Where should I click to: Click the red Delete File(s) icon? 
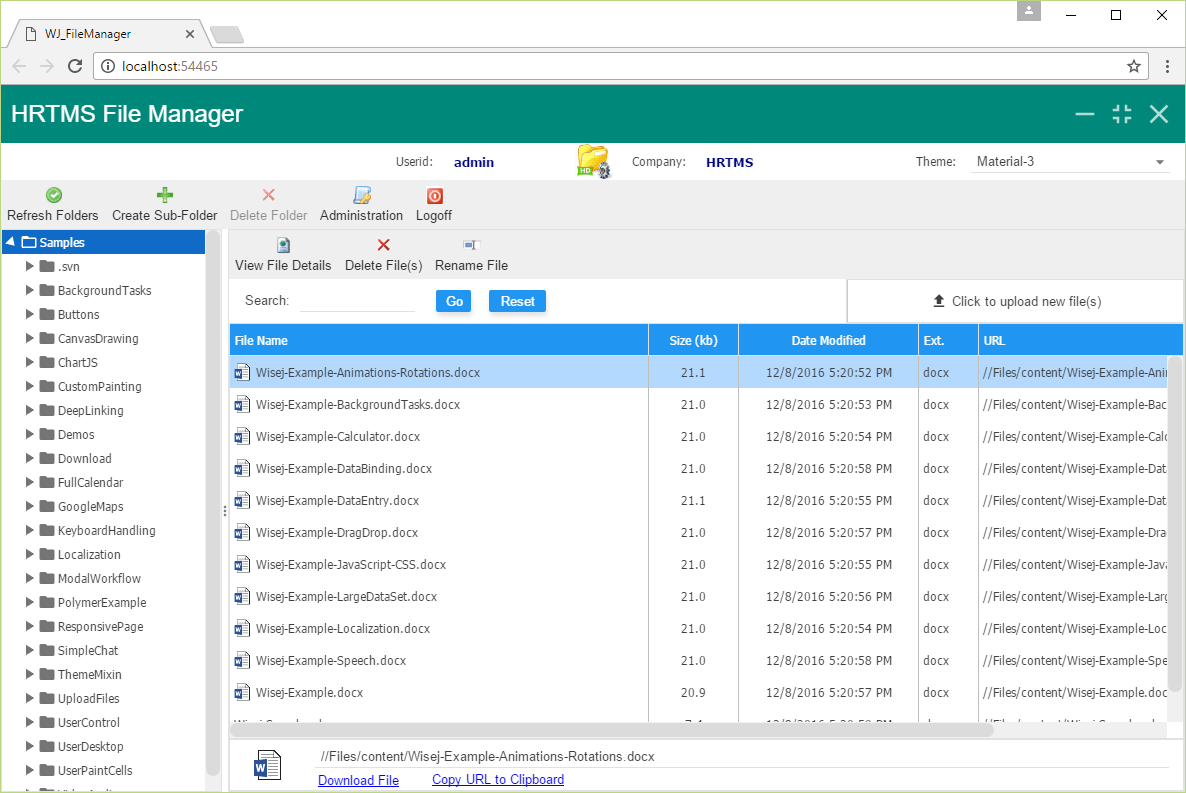[x=384, y=243]
